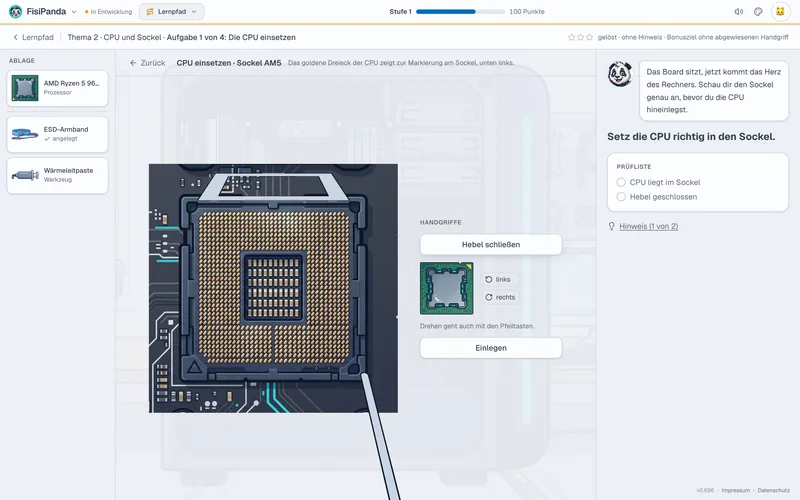Open the Datenschutz footer link
The height and width of the screenshot is (500, 800).
773,490
